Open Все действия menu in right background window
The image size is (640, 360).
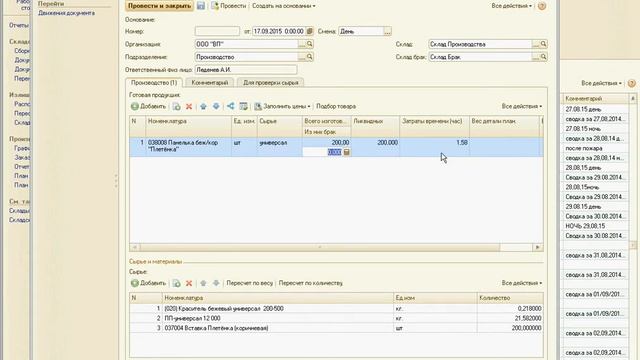pyautogui.click(x=602, y=83)
